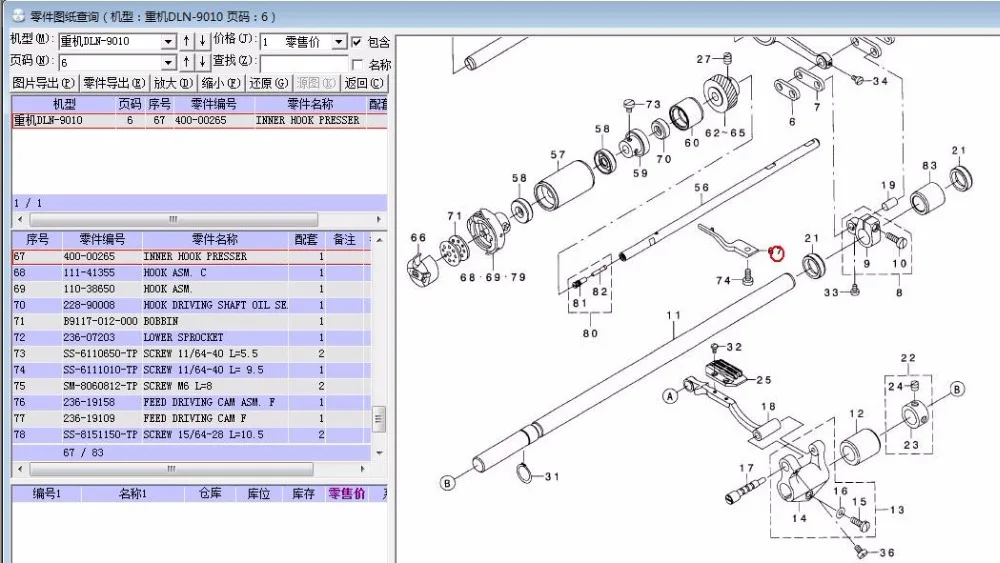Viewport: 1000px width, 563px height.
Task: Click part label 11 shaft in diagram
Action: (673, 315)
